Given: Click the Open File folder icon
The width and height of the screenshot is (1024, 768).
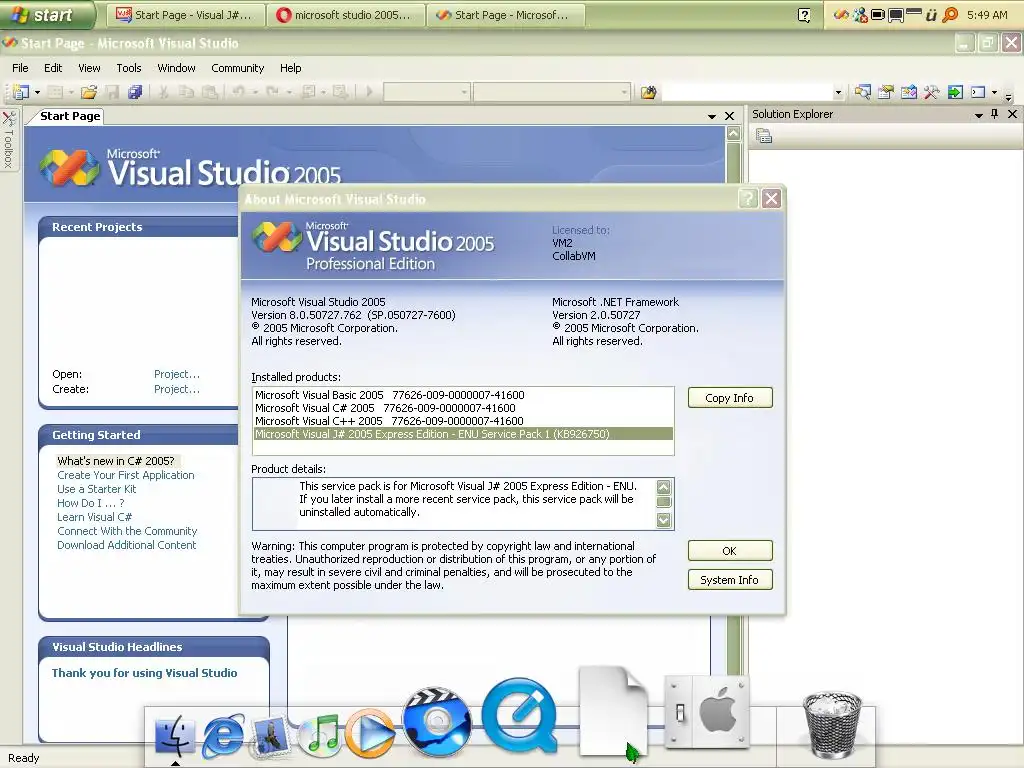Looking at the screenshot, I should click(x=89, y=92).
